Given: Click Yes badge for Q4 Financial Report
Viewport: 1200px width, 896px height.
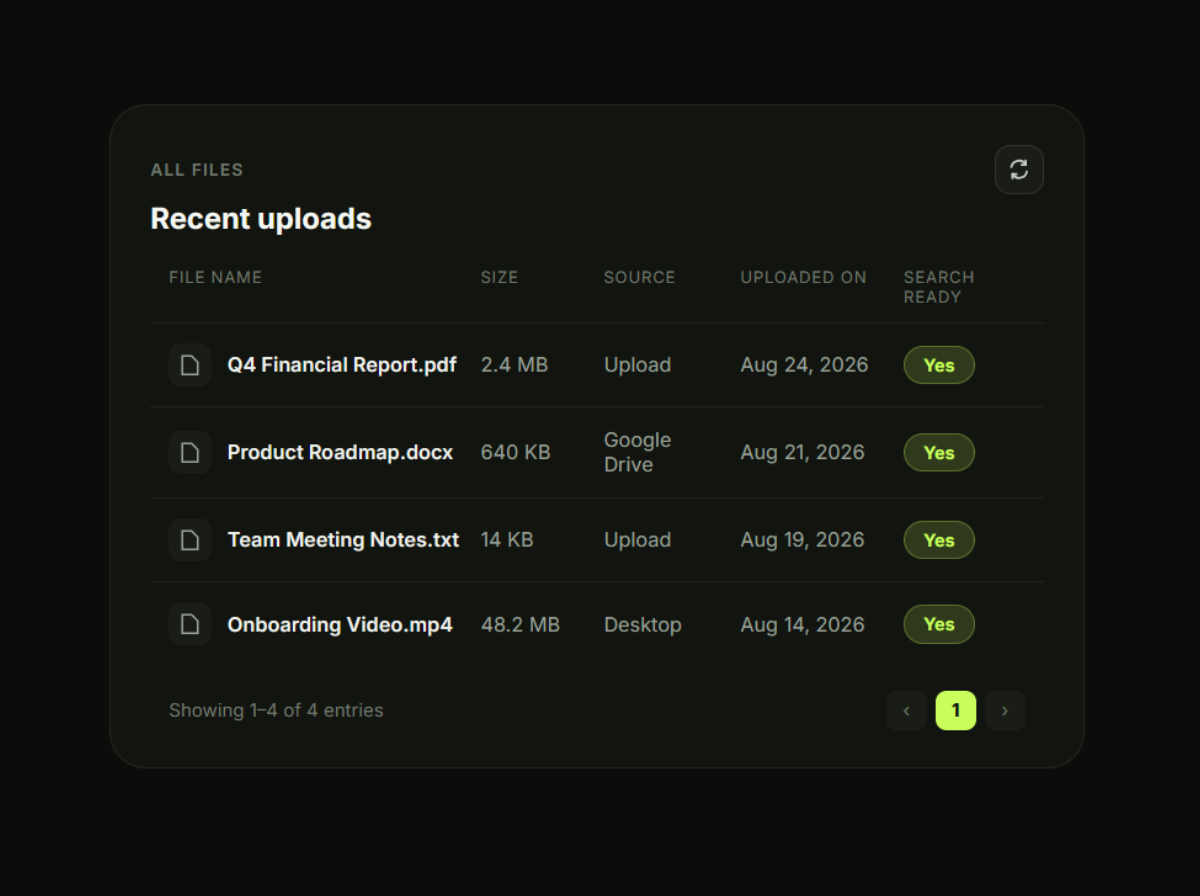Looking at the screenshot, I should [939, 365].
